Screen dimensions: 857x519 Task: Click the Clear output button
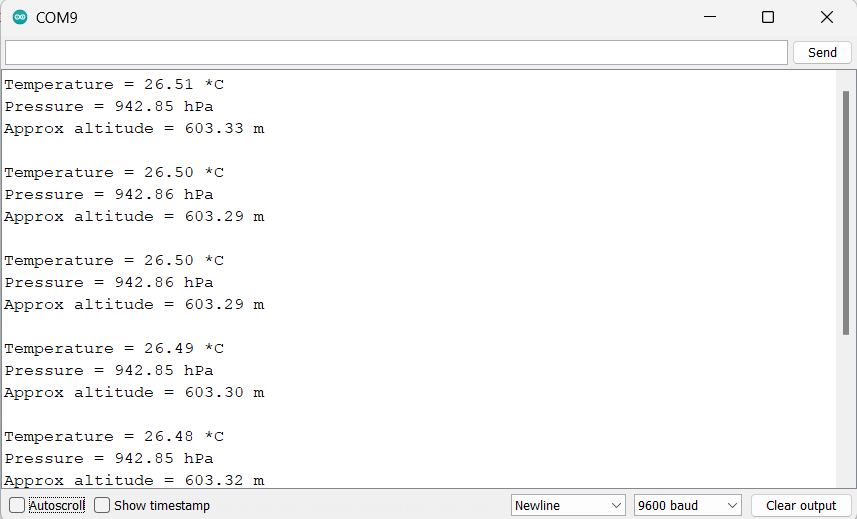(801, 505)
